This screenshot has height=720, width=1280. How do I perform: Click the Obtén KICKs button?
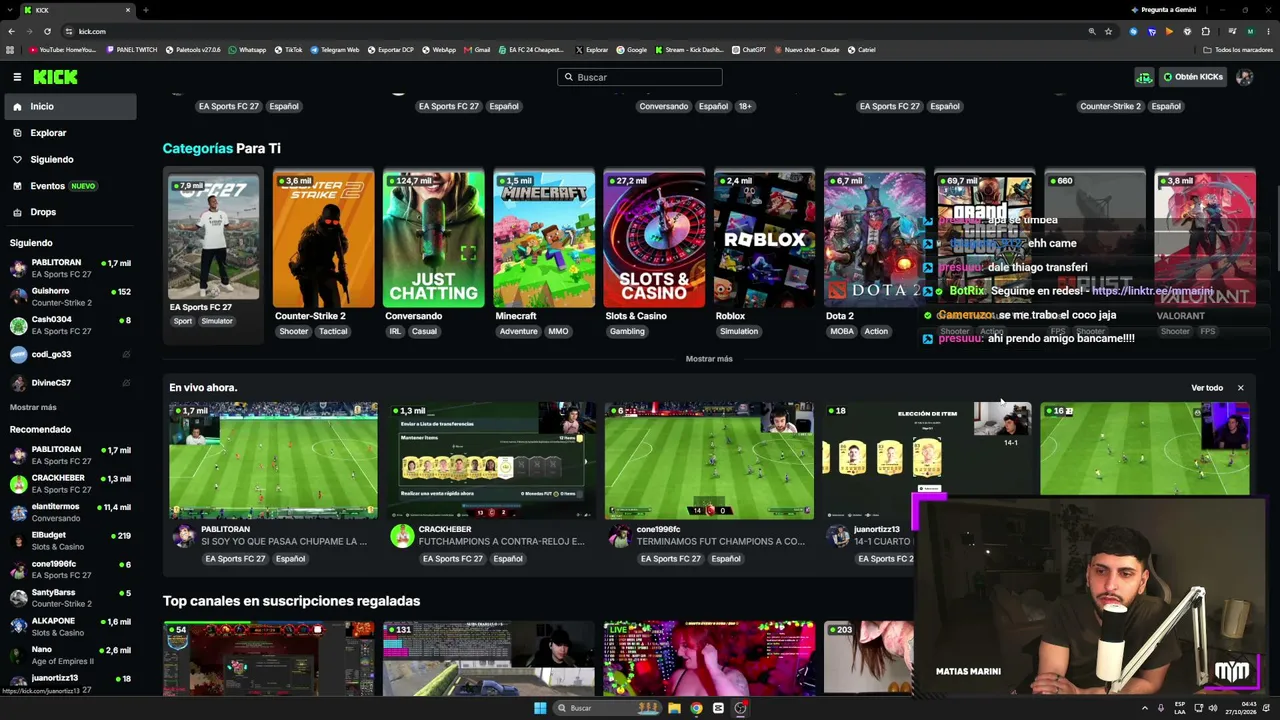coord(1193,77)
